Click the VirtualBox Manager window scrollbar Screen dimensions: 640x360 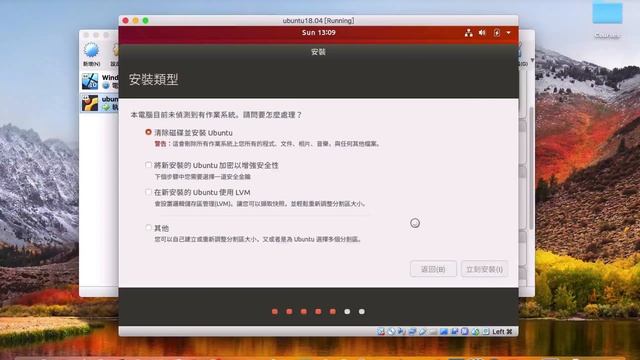(x=531, y=167)
